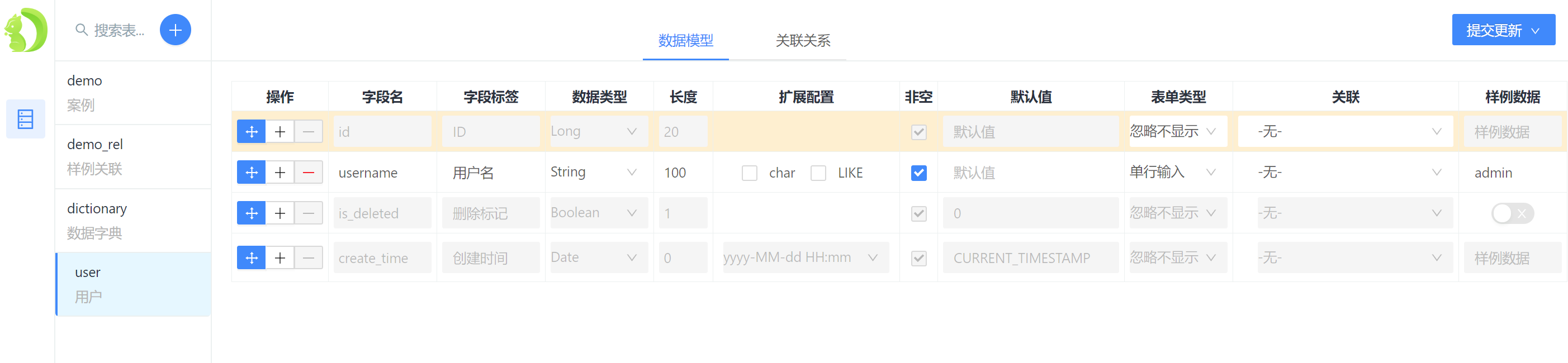Click the username field name input
This screenshot has width=1568, height=363.
point(382,173)
